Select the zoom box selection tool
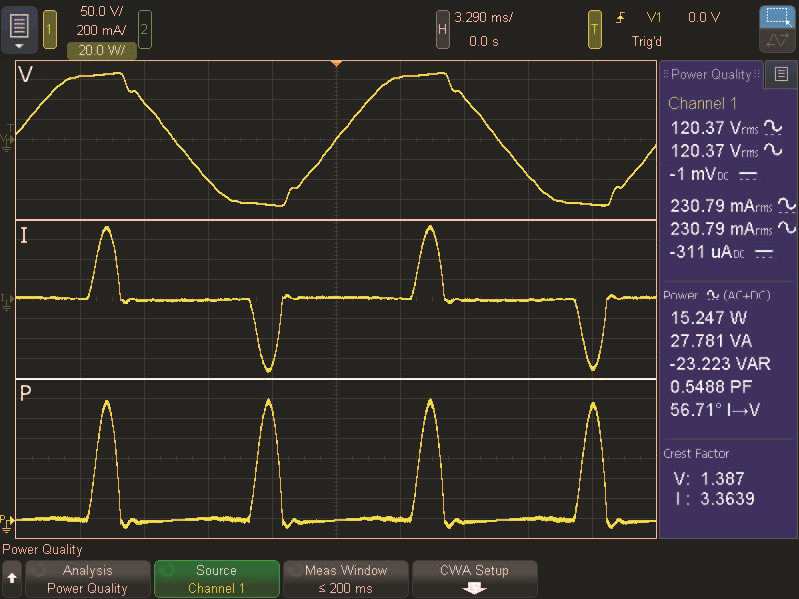 (x=777, y=17)
